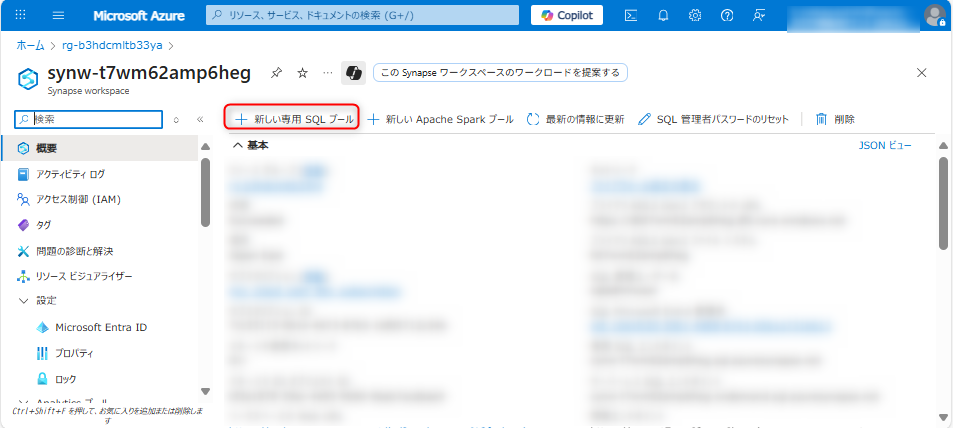The image size is (953, 428).
Task: Click the Synapse workspace hexagon icon
Action: 28,79
